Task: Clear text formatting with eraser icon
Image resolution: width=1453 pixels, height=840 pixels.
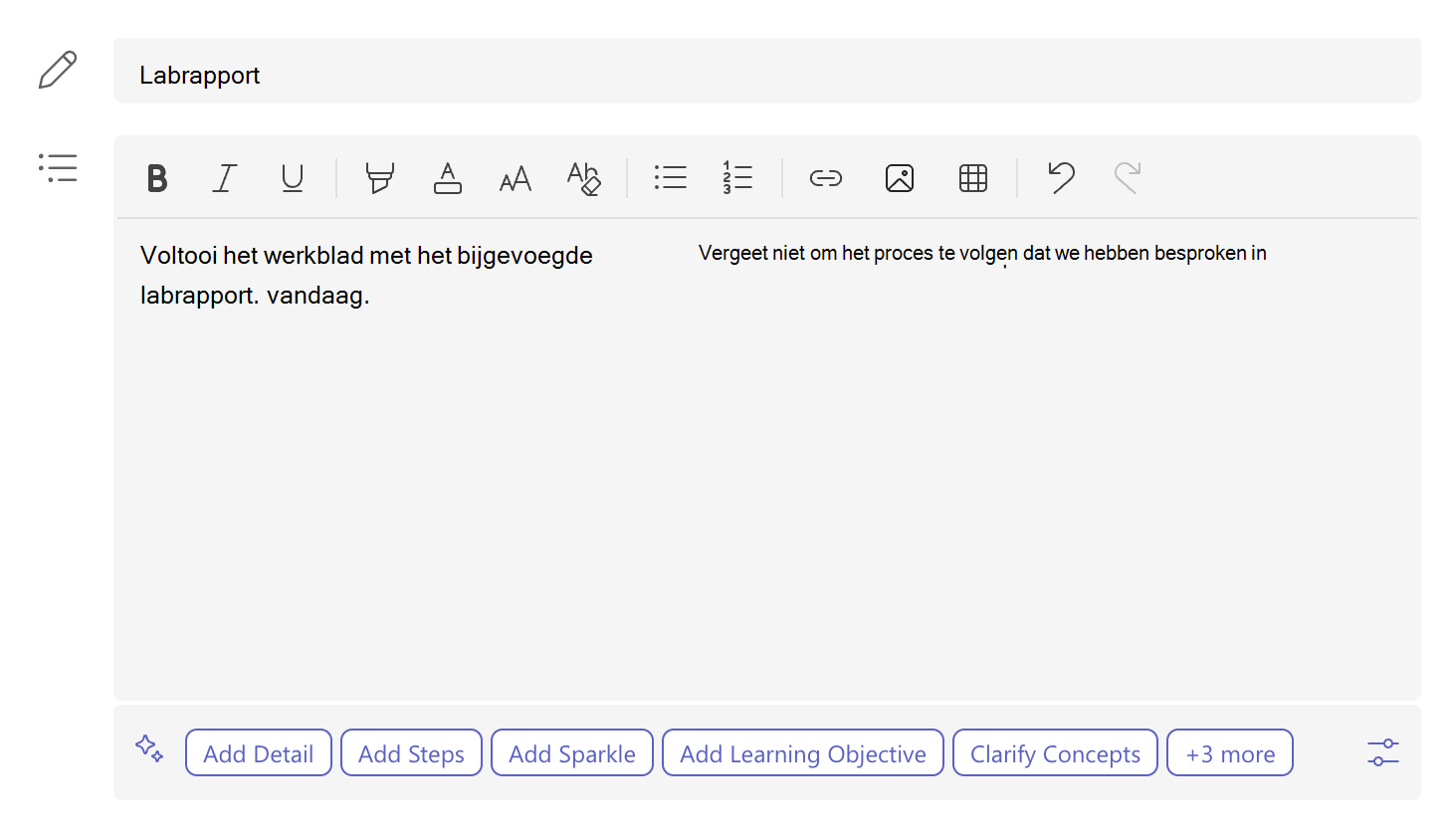Action: coord(583,178)
